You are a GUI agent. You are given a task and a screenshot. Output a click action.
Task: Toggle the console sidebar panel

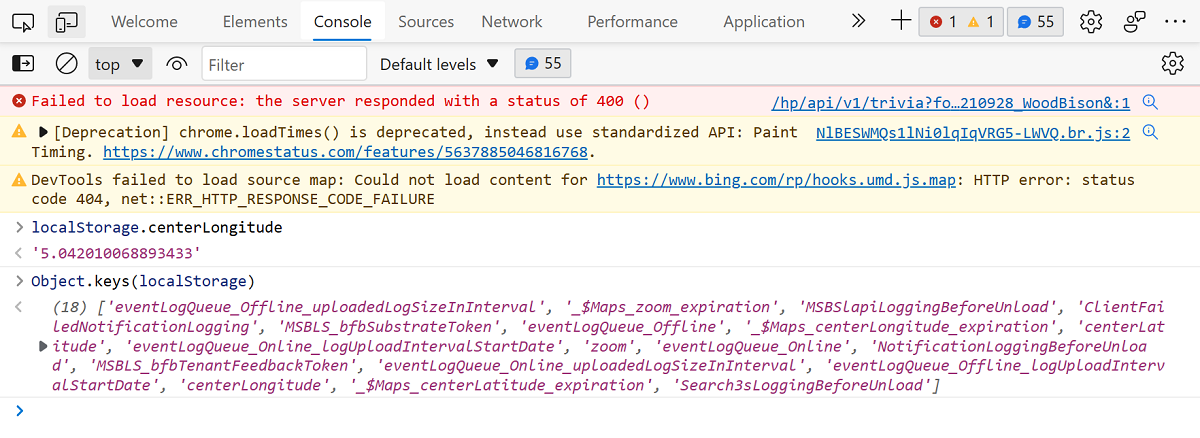[x=23, y=64]
